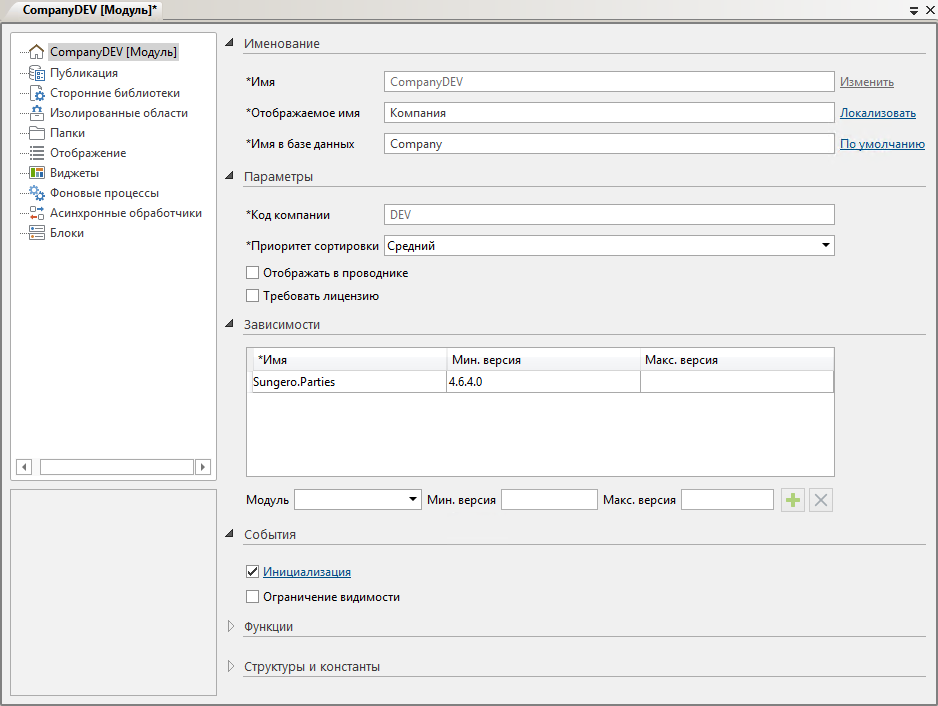Click the Публикация icon in tree
Screen dimensions: 938x706
point(37,73)
